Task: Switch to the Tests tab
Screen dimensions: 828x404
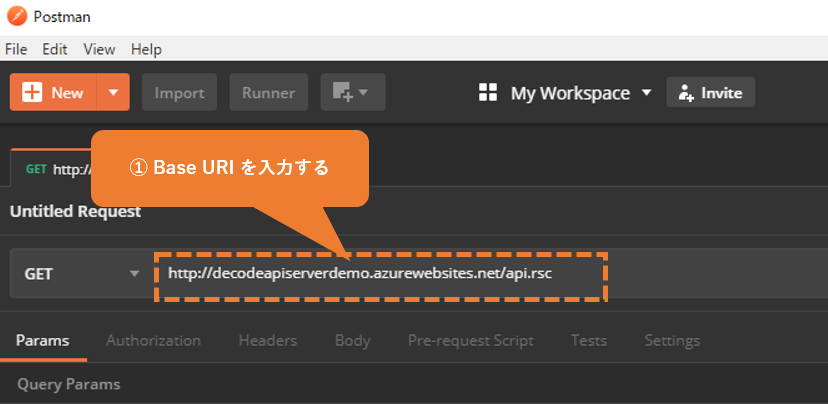Action: point(589,341)
